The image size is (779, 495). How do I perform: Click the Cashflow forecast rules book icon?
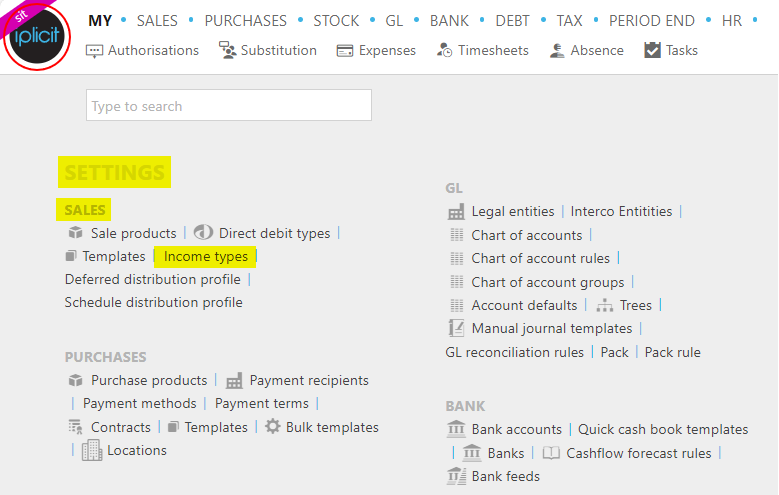click(551, 453)
